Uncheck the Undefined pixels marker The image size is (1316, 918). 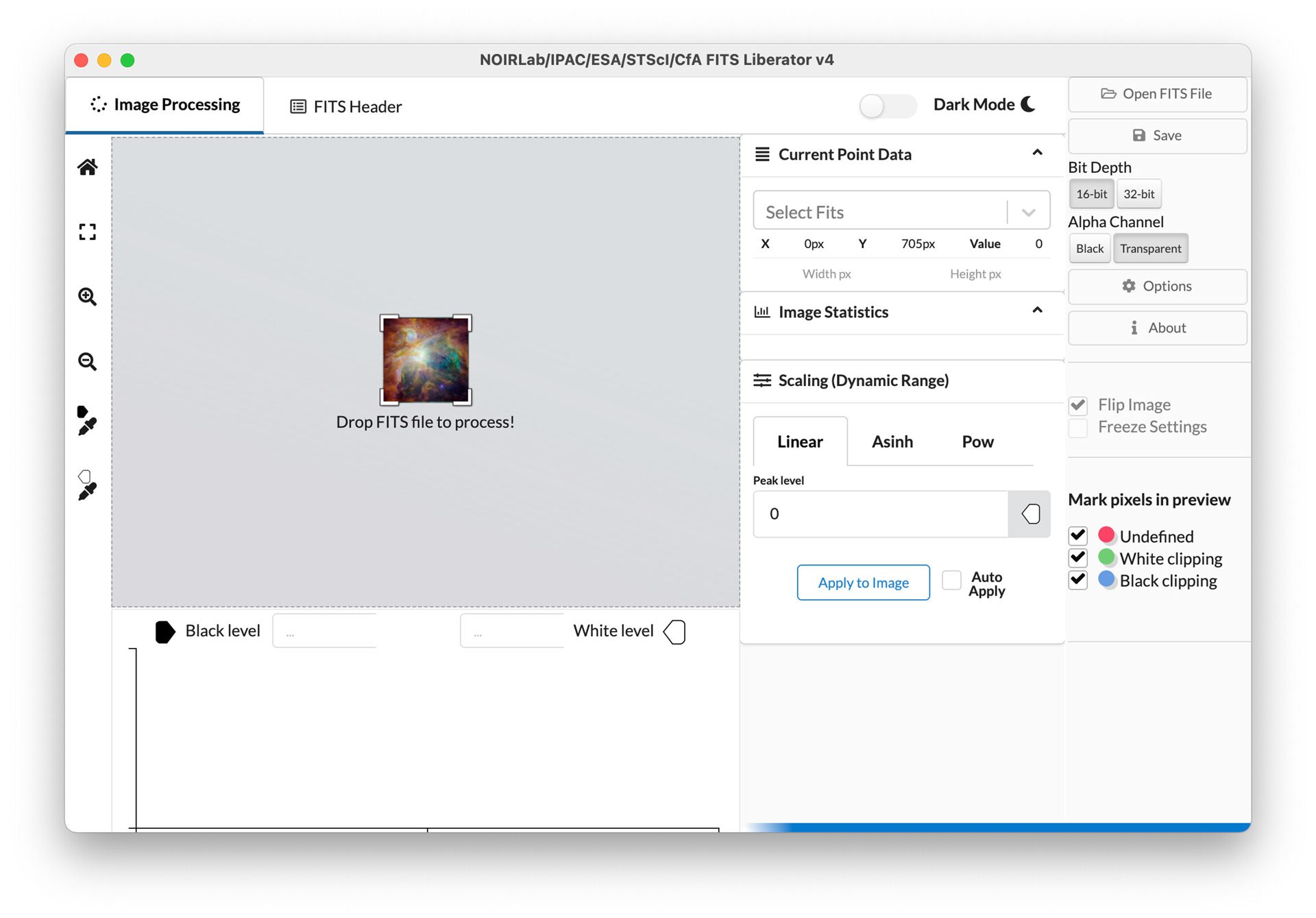click(1078, 535)
